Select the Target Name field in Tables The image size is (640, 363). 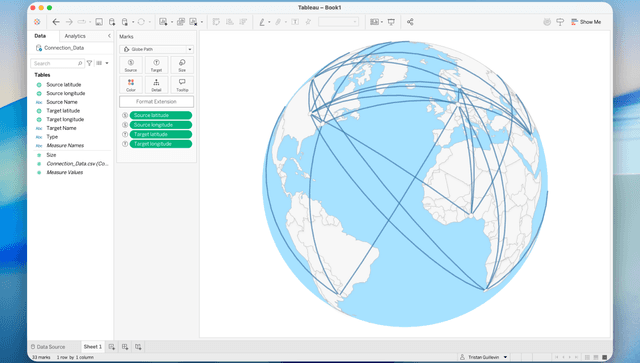61,128
